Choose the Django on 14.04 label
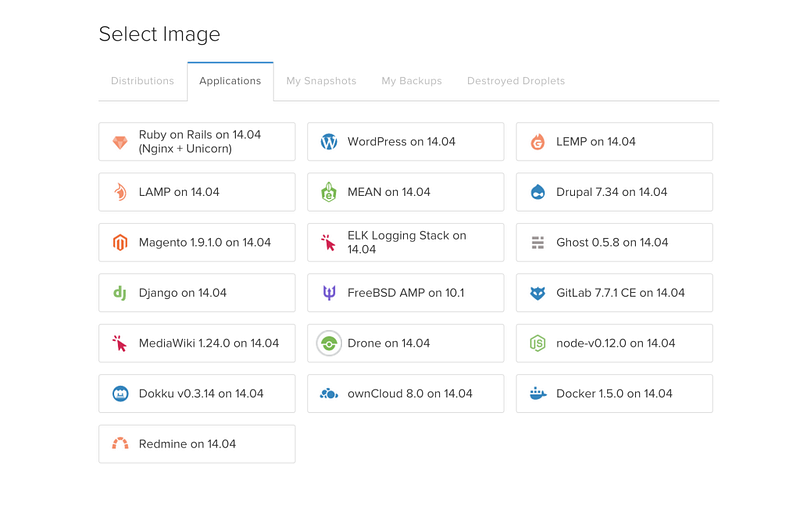The image size is (800, 505). point(183,293)
